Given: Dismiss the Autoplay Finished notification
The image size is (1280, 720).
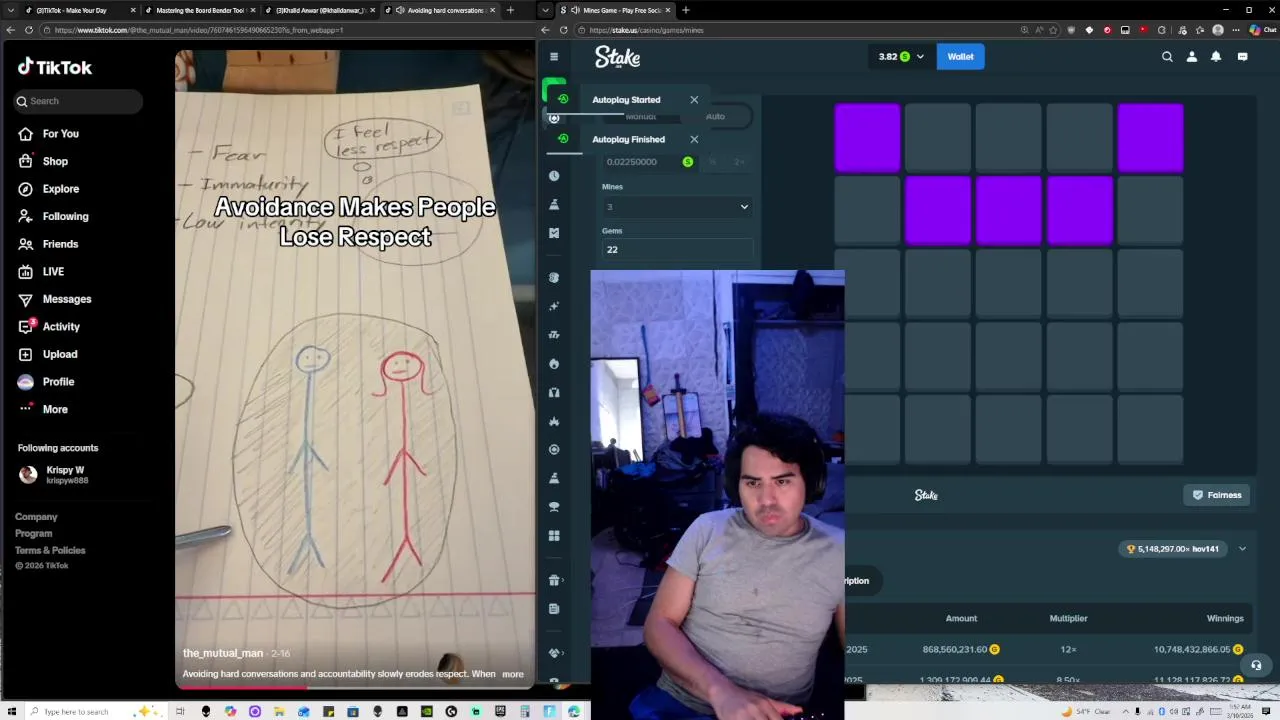Looking at the screenshot, I should (694, 139).
